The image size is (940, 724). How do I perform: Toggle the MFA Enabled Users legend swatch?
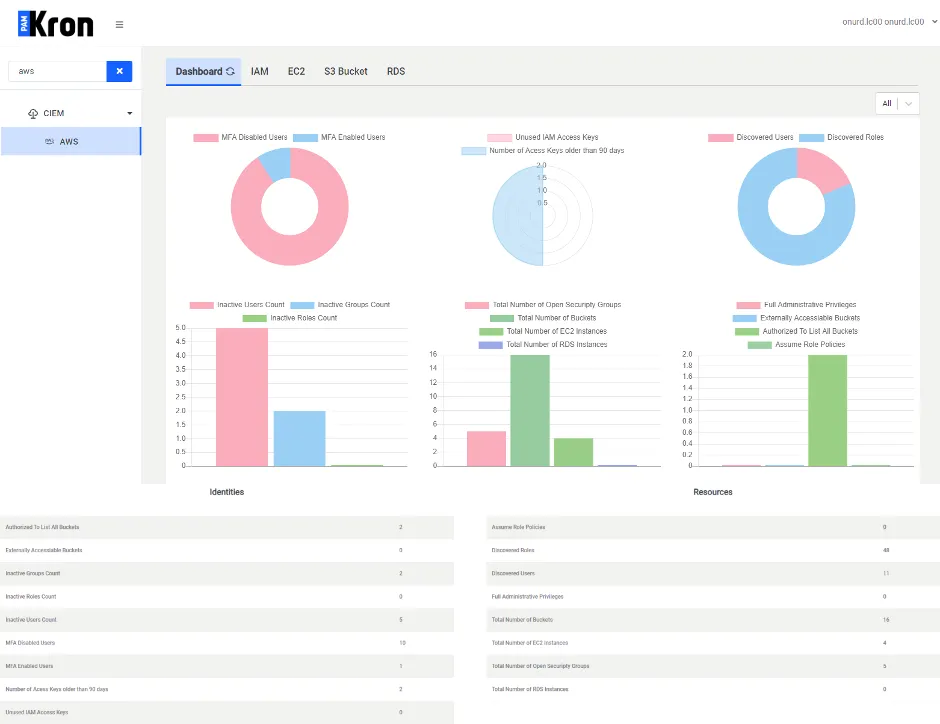tap(305, 138)
